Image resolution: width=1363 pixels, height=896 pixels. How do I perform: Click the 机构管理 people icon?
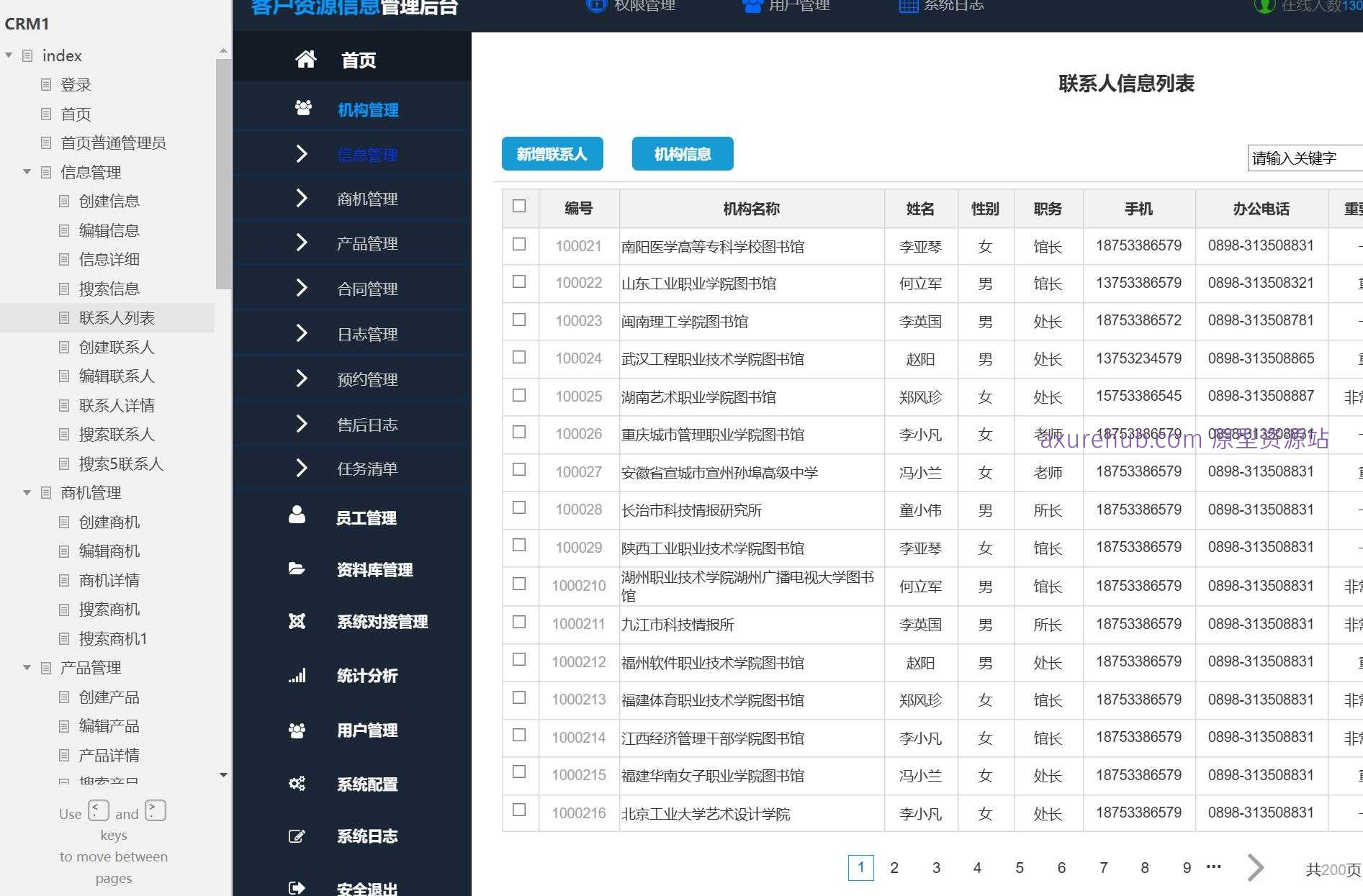pyautogui.click(x=303, y=108)
